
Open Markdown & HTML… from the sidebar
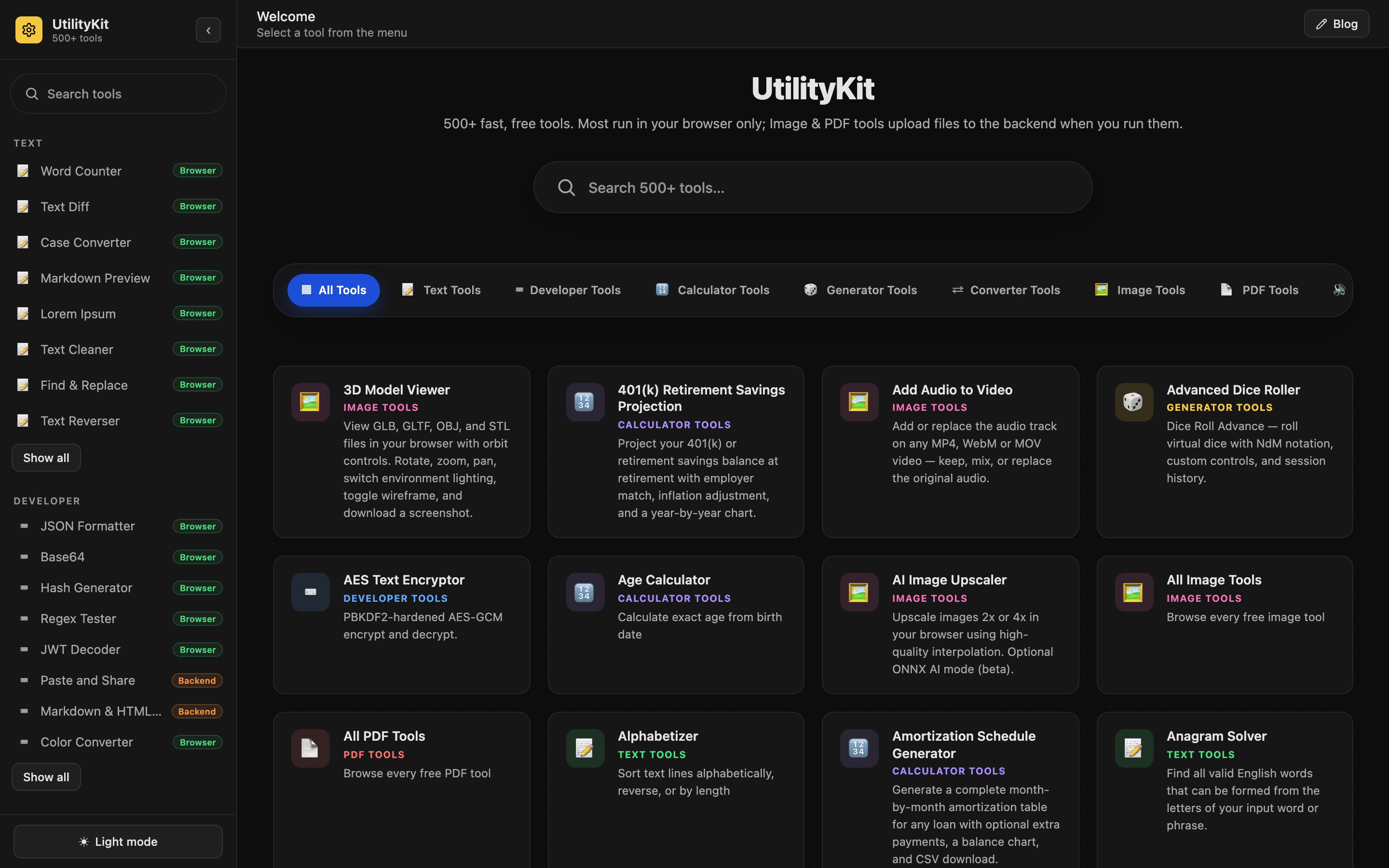tap(118, 711)
